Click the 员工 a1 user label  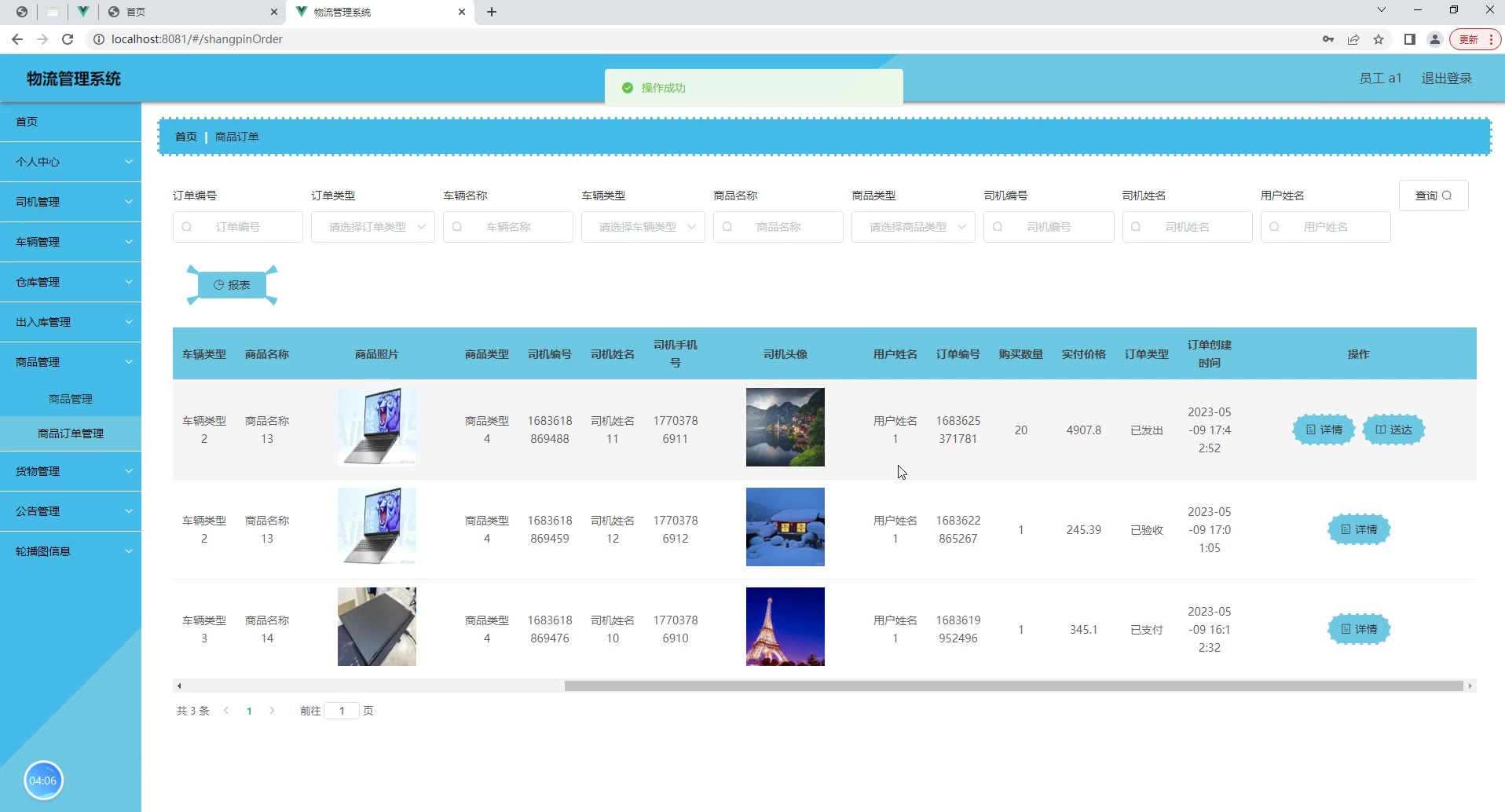[1380, 79]
